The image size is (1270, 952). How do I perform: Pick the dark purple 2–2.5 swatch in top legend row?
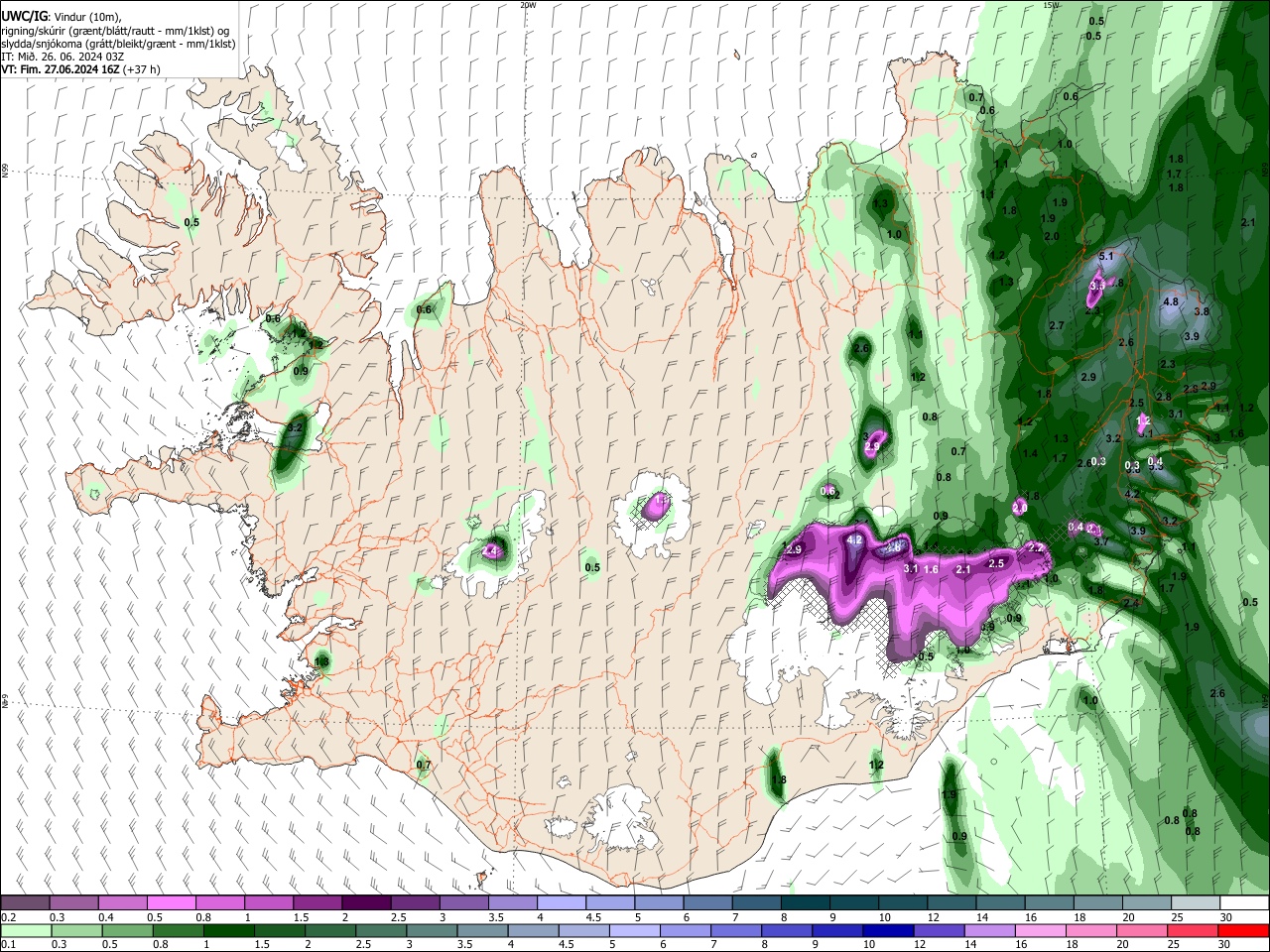click(x=366, y=903)
